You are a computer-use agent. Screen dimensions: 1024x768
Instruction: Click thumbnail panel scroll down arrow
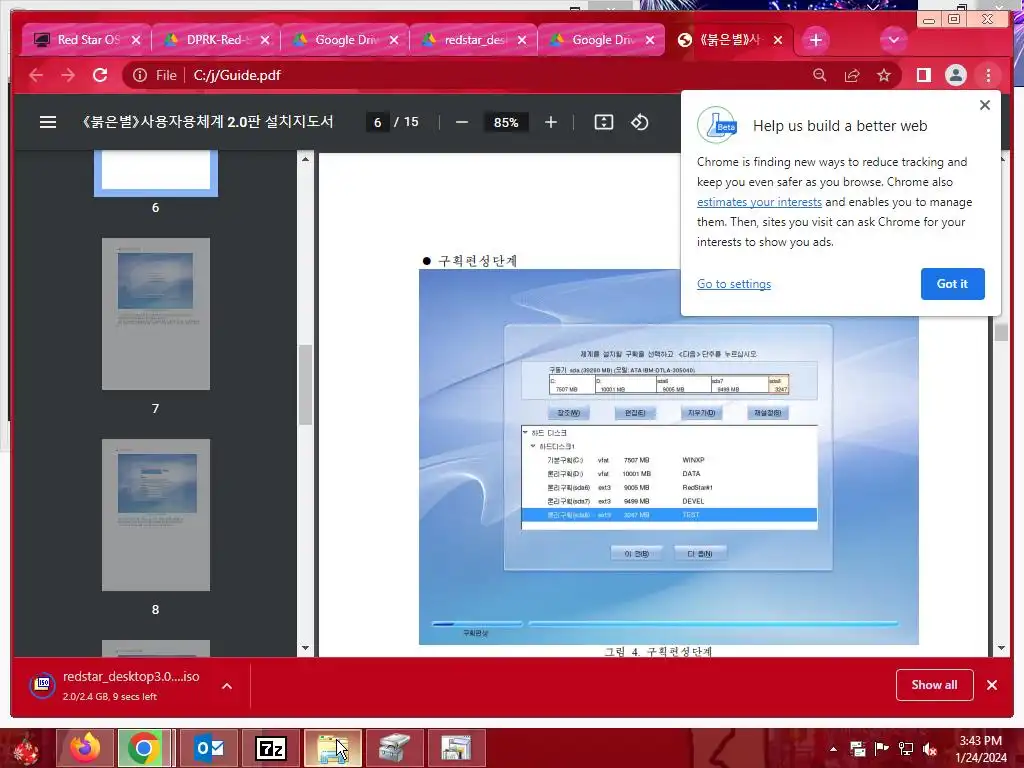[x=305, y=648]
